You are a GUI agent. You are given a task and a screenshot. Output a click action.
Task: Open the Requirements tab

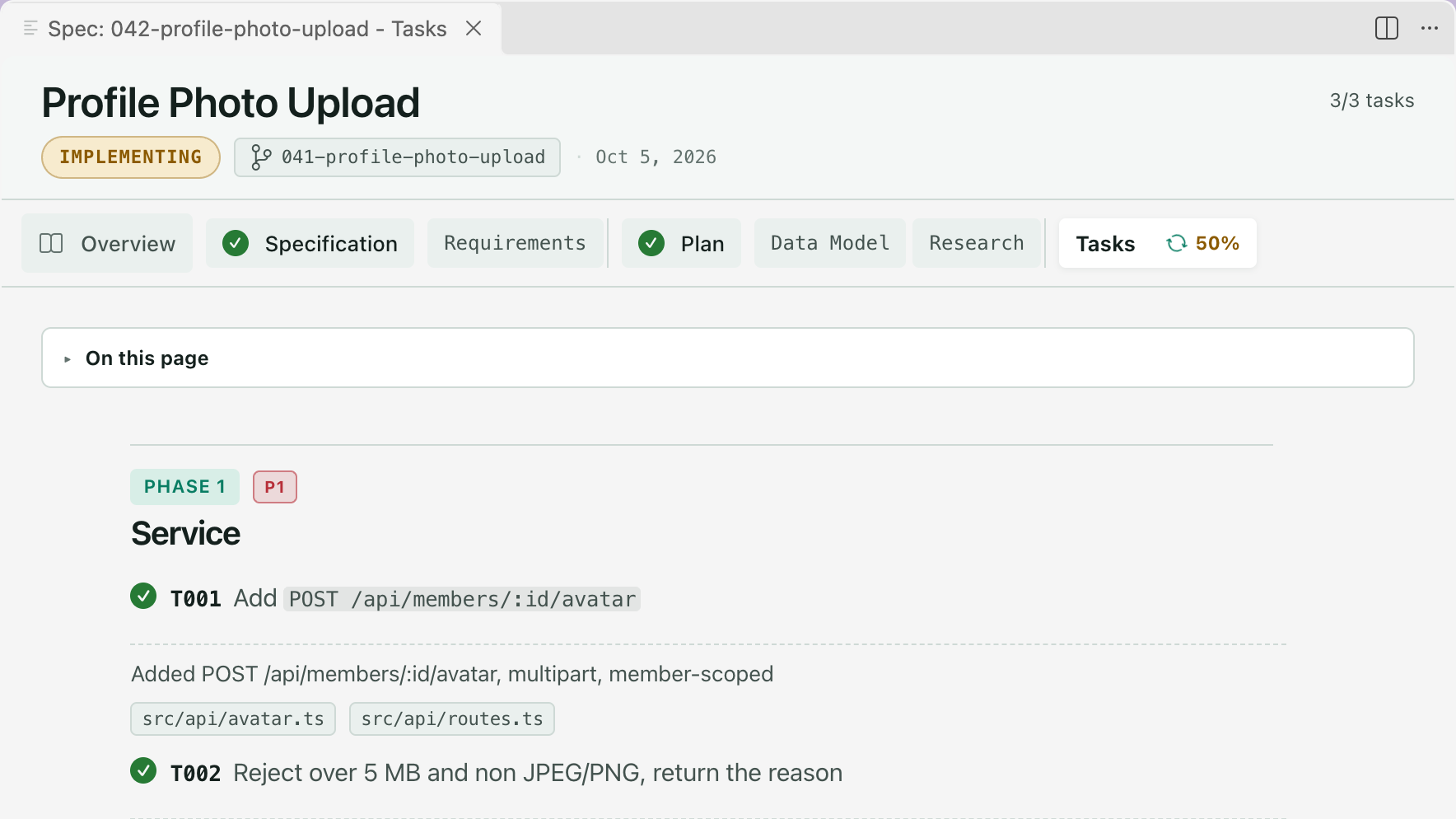click(x=515, y=243)
